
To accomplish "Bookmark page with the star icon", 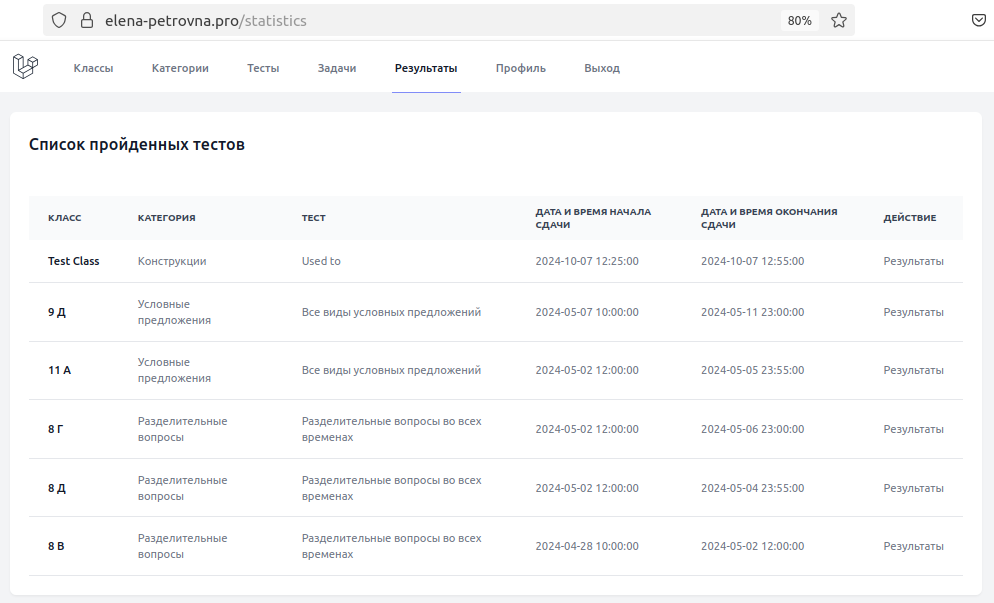I will coord(839,20).
